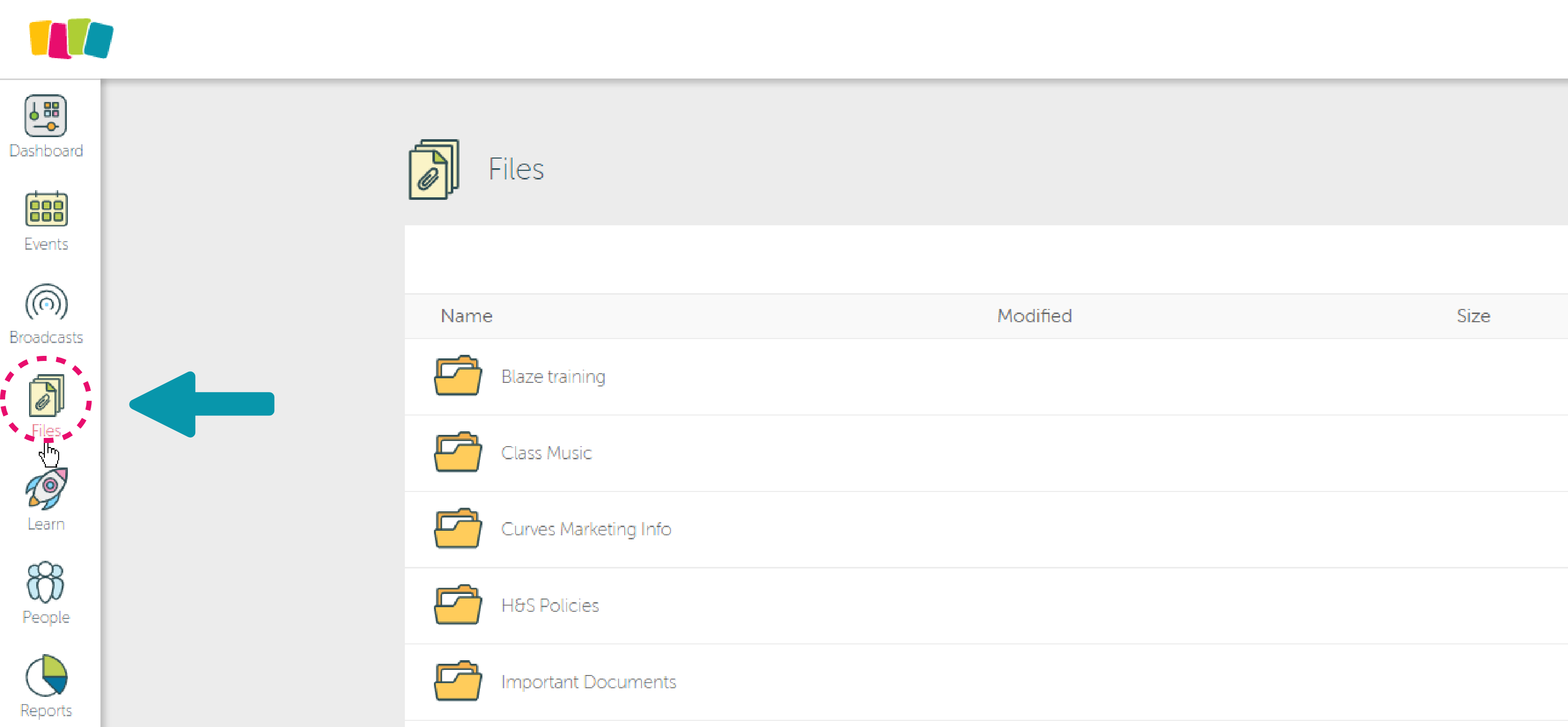Image resolution: width=1568 pixels, height=727 pixels.
Task: Open the Important Documents folder name
Action: tap(588, 682)
